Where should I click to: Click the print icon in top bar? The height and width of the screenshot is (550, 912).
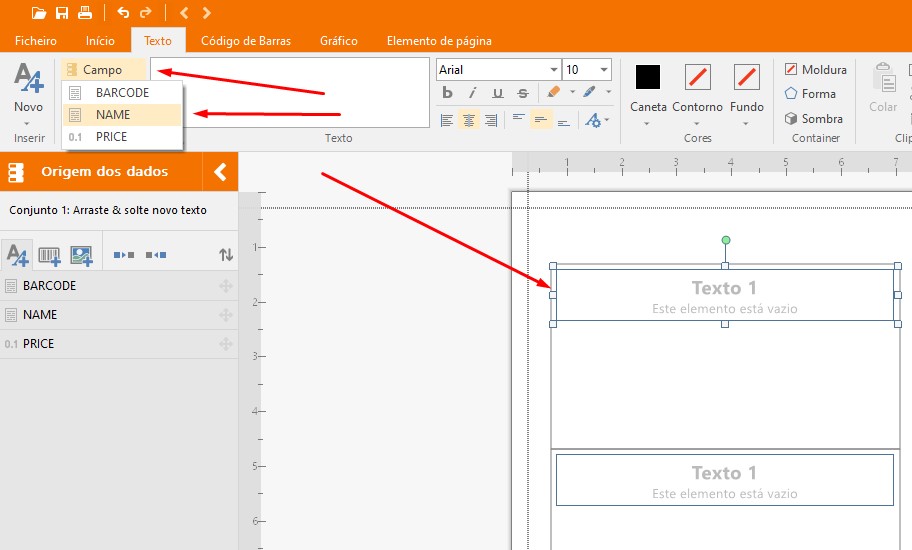point(85,13)
